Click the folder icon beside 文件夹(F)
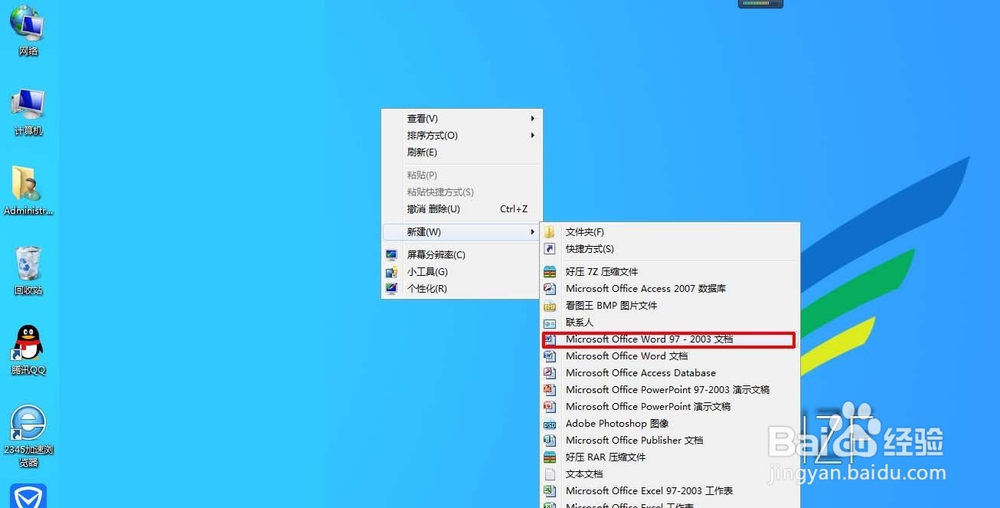The width and height of the screenshot is (1000, 508). coord(549,232)
